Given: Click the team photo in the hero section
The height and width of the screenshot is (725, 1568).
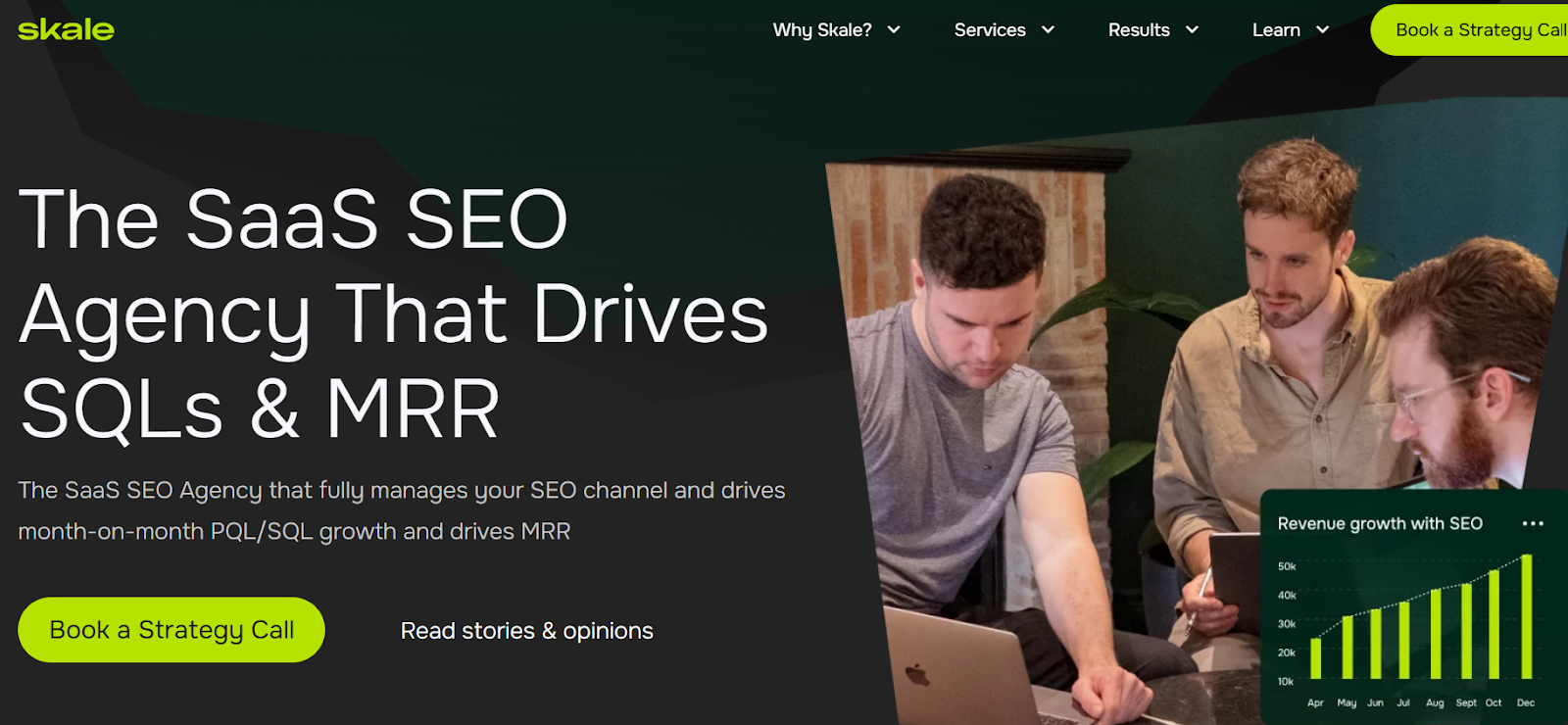Looking at the screenshot, I should tap(1078, 392).
